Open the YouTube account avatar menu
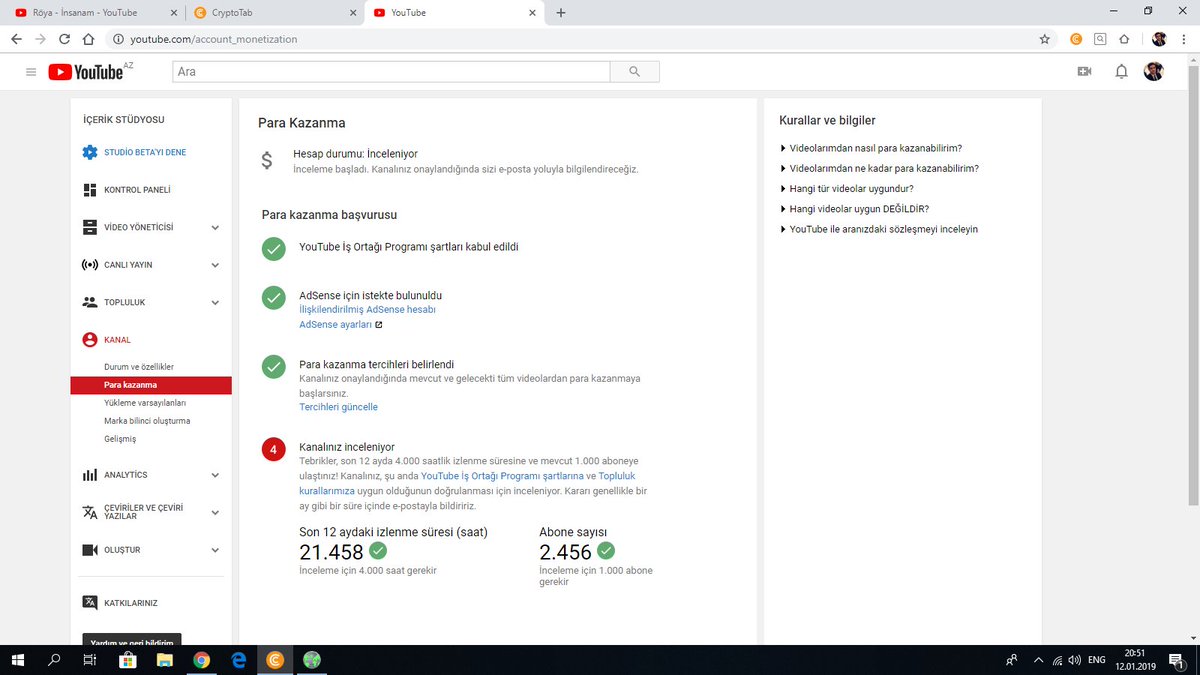The width and height of the screenshot is (1200, 675). [1153, 72]
